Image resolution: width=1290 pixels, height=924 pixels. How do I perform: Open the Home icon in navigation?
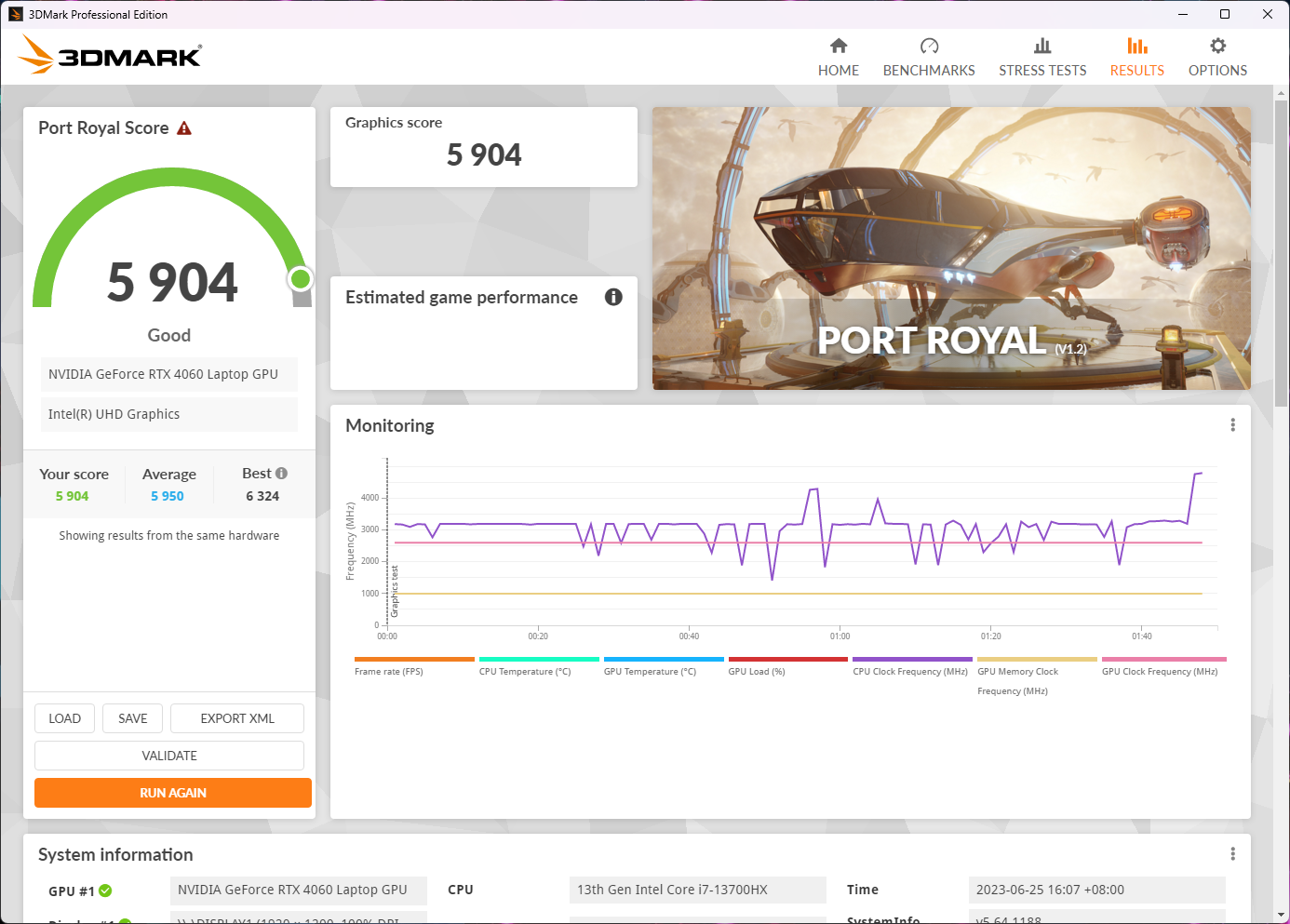[x=839, y=46]
